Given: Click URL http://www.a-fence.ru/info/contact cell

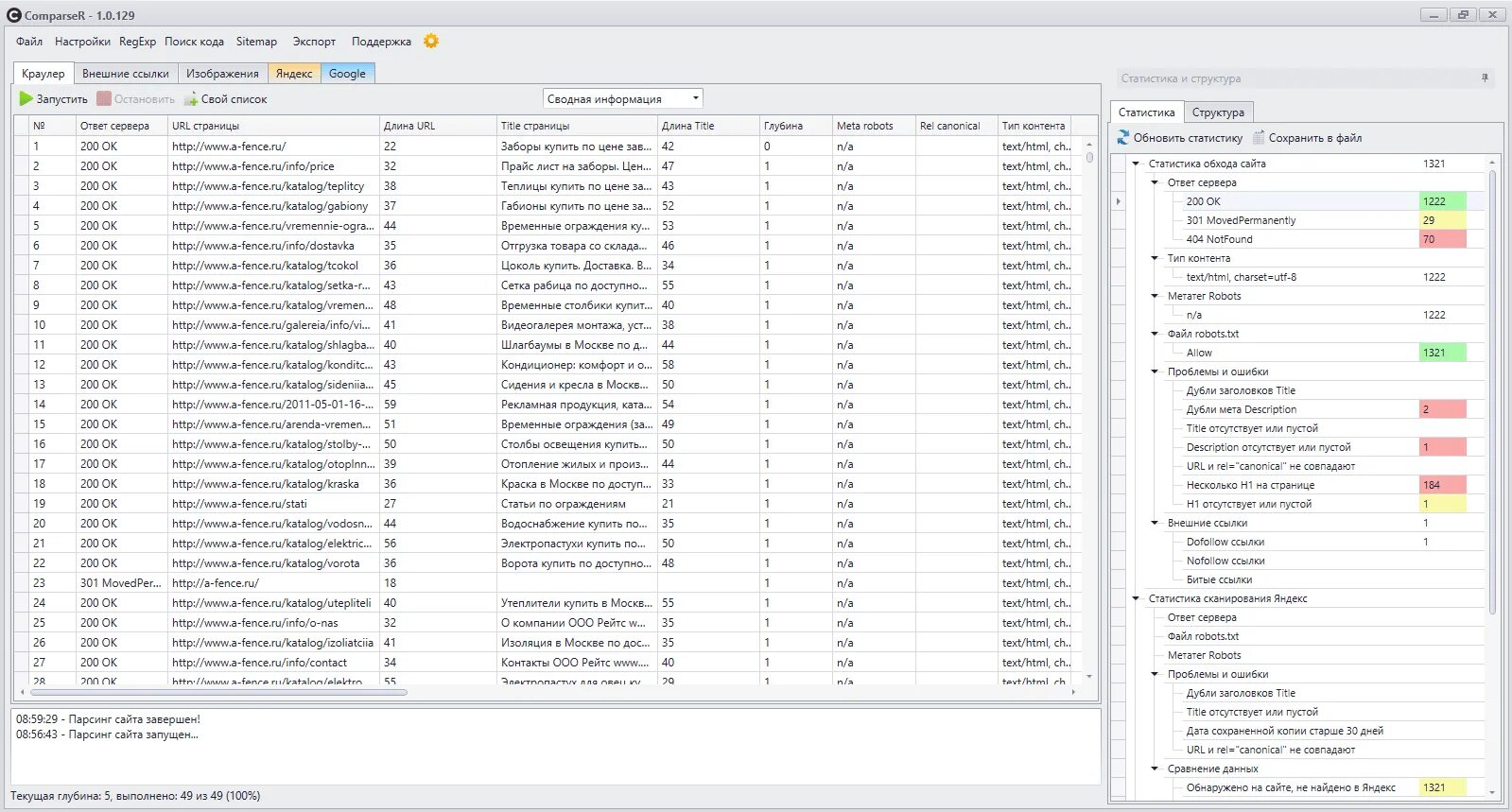Looking at the screenshot, I should coord(273,663).
